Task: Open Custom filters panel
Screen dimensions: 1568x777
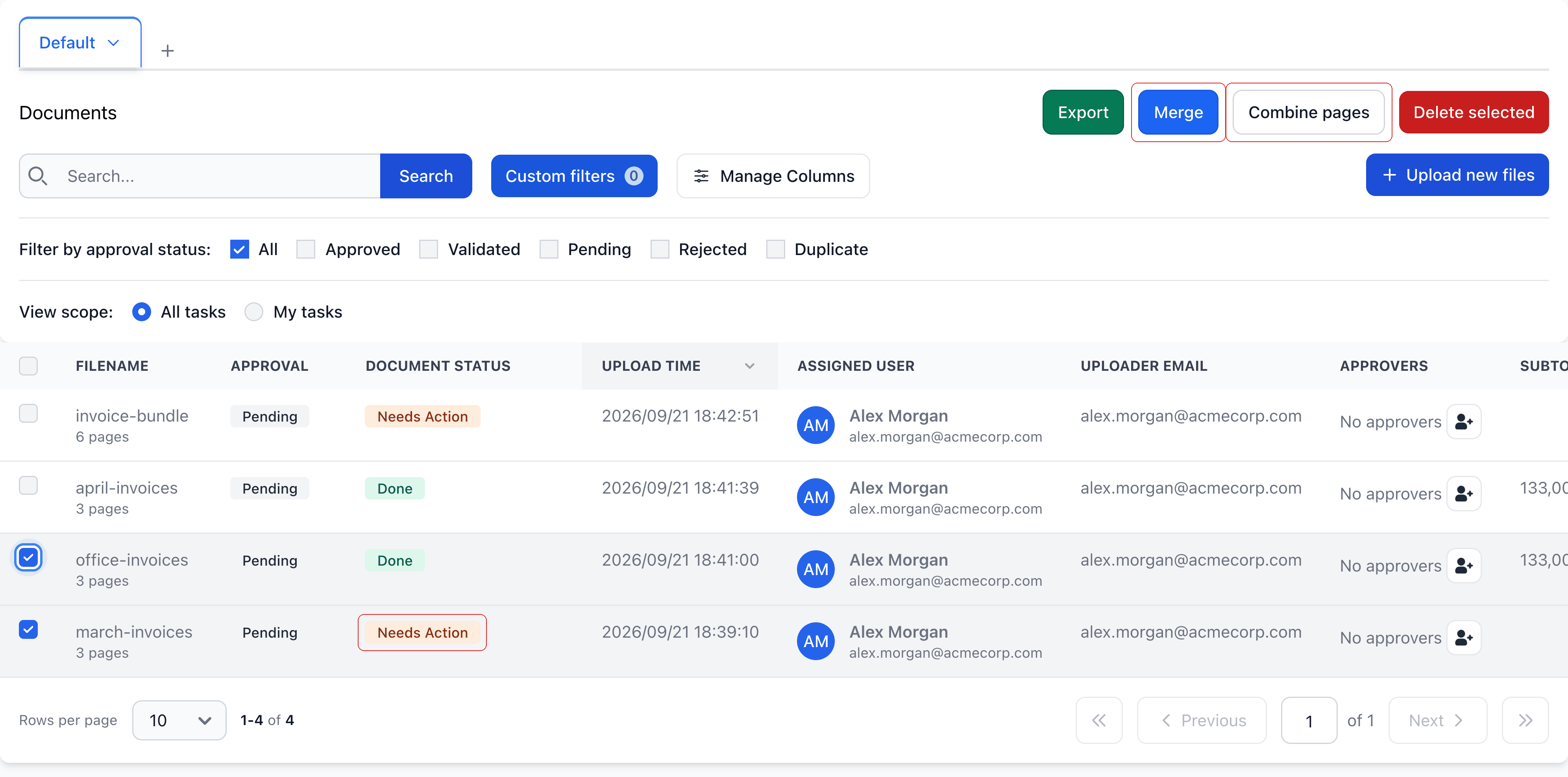Action: tap(573, 176)
